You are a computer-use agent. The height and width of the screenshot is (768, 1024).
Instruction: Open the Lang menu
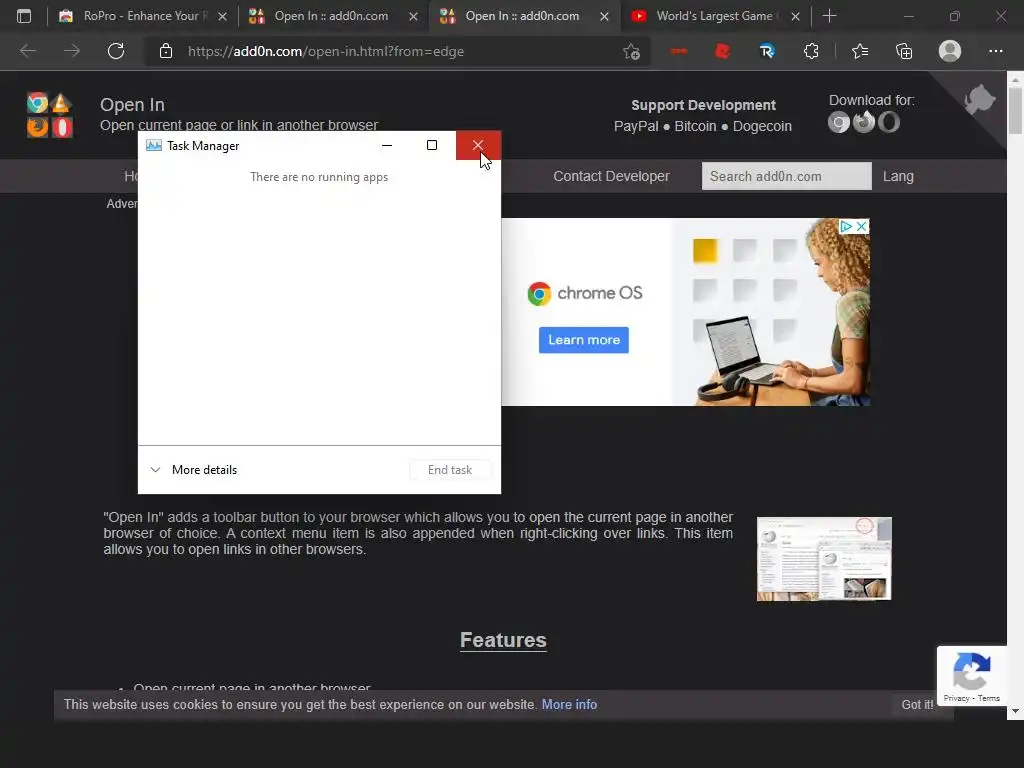pos(898,176)
